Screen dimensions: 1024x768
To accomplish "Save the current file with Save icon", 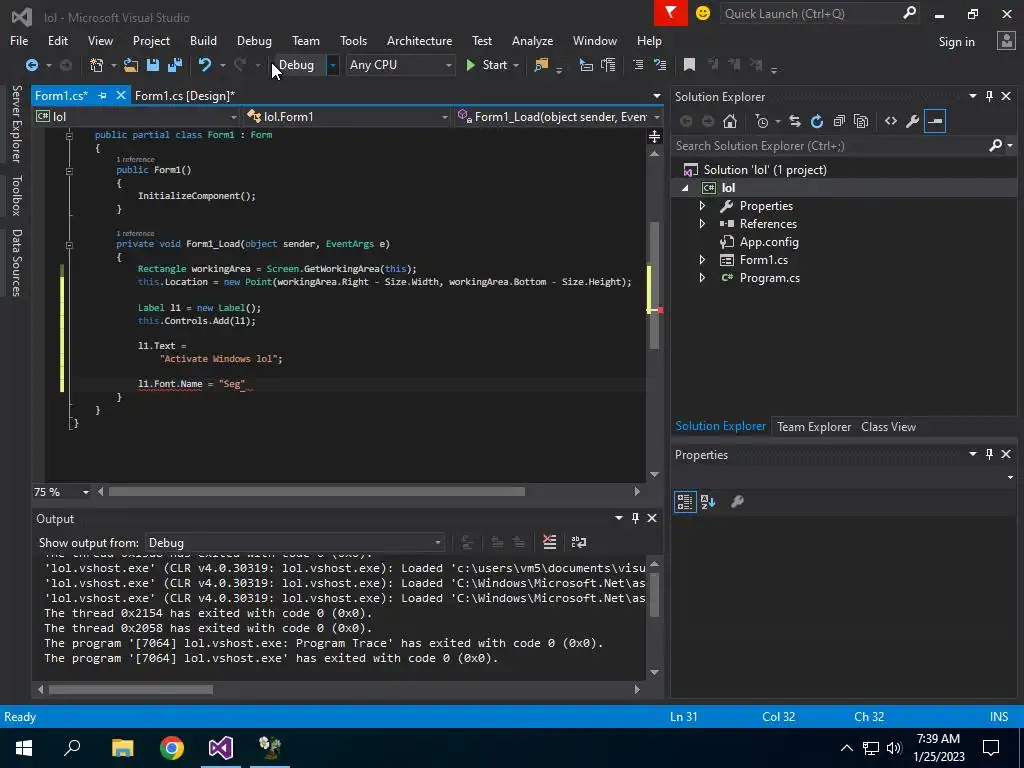I will tap(153, 65).
